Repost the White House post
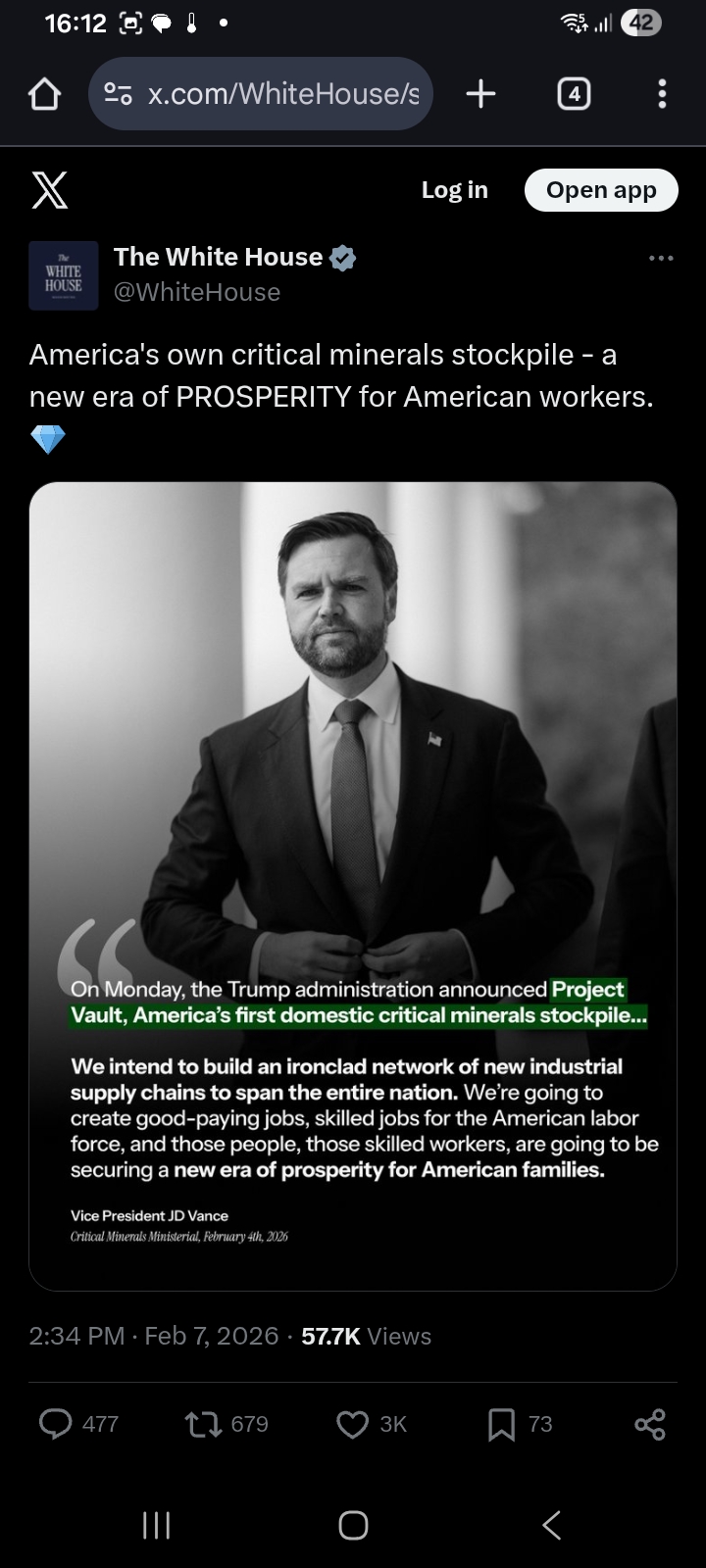This screenshot has width=706, height=1568. pyautogui.click(x=204, y=1423)
